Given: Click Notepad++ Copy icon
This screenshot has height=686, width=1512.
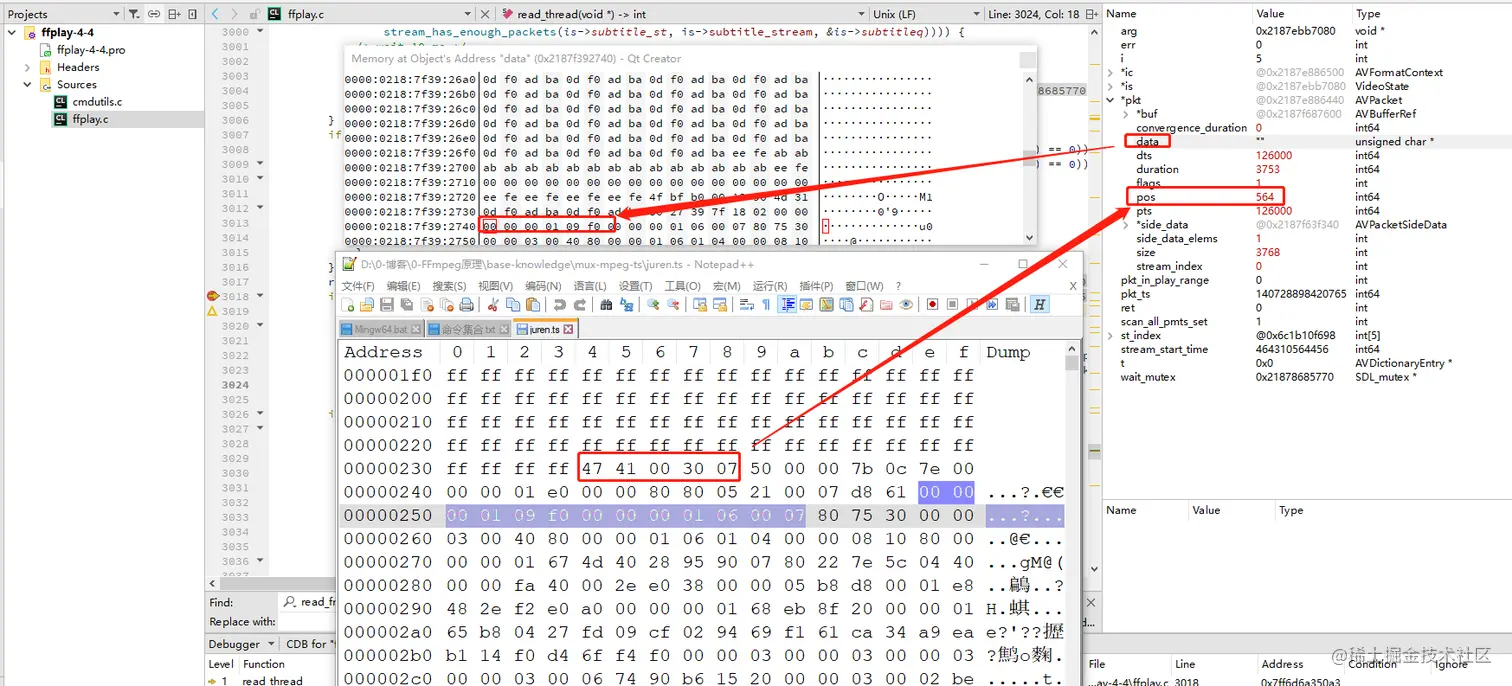Looking at the screenshot, I should tap(513, 305).
